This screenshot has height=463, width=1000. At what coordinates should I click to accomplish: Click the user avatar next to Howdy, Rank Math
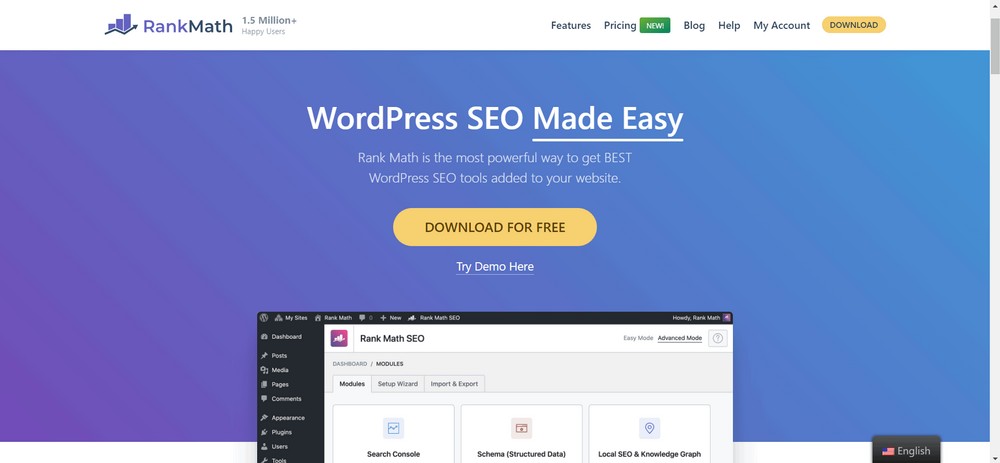(727, 318)
